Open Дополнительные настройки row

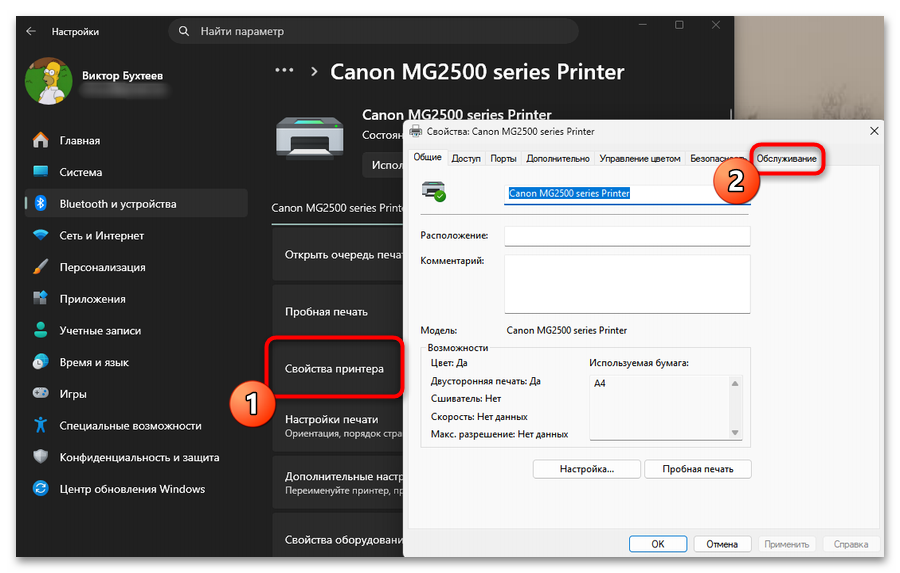[338, 482]
